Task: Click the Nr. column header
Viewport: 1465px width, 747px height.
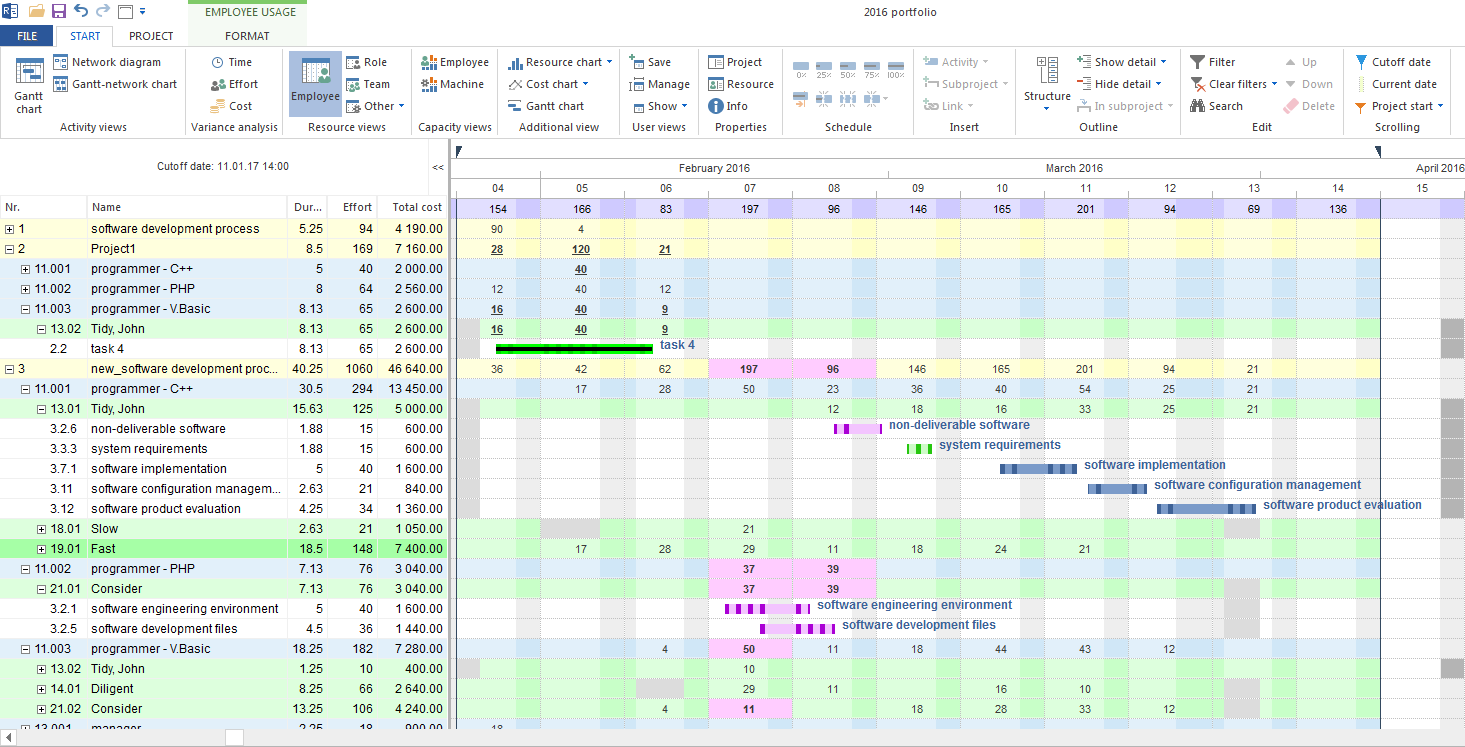Action: click(x=43, y=207)
